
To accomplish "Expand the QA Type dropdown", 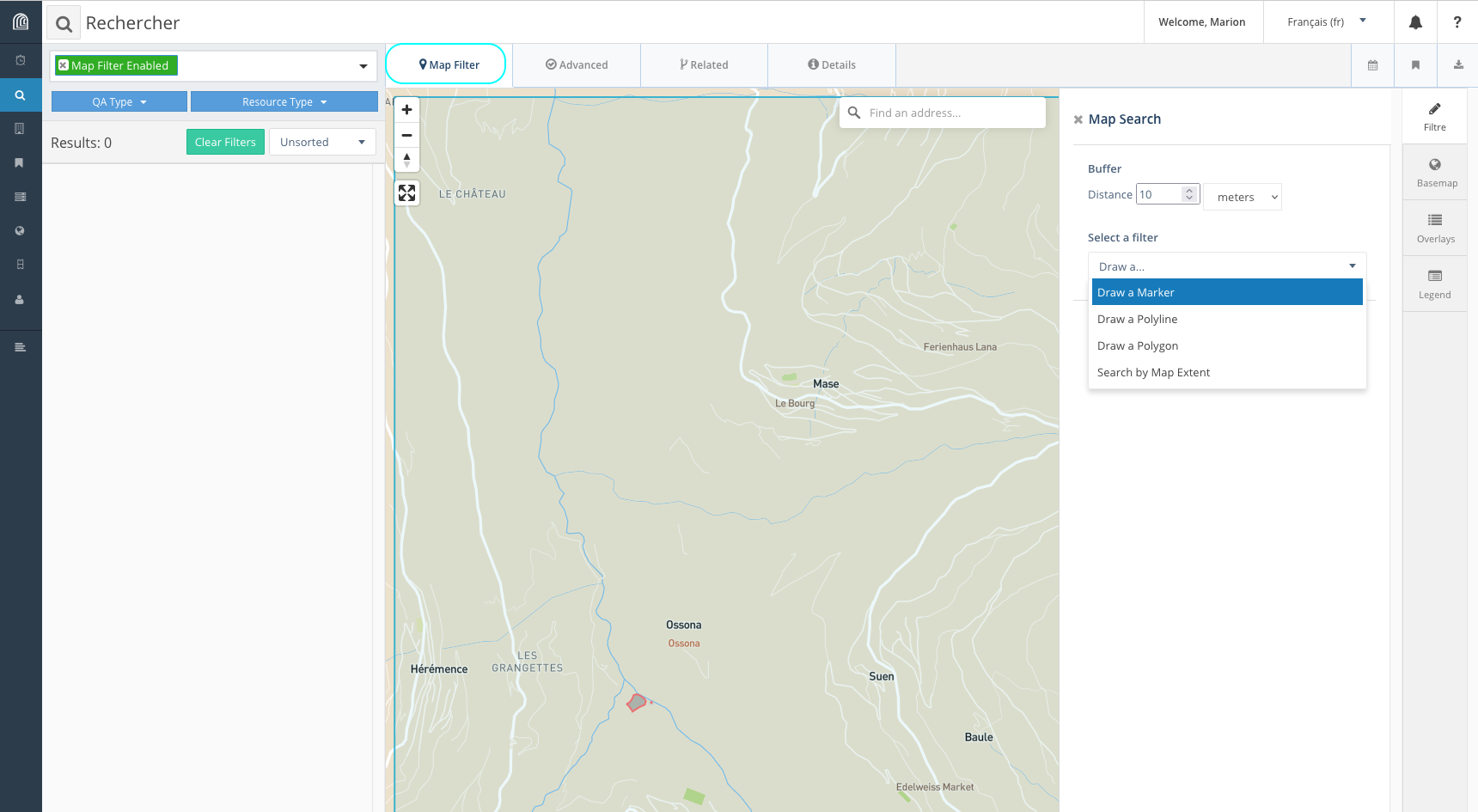I will click(x=119, y=102).
